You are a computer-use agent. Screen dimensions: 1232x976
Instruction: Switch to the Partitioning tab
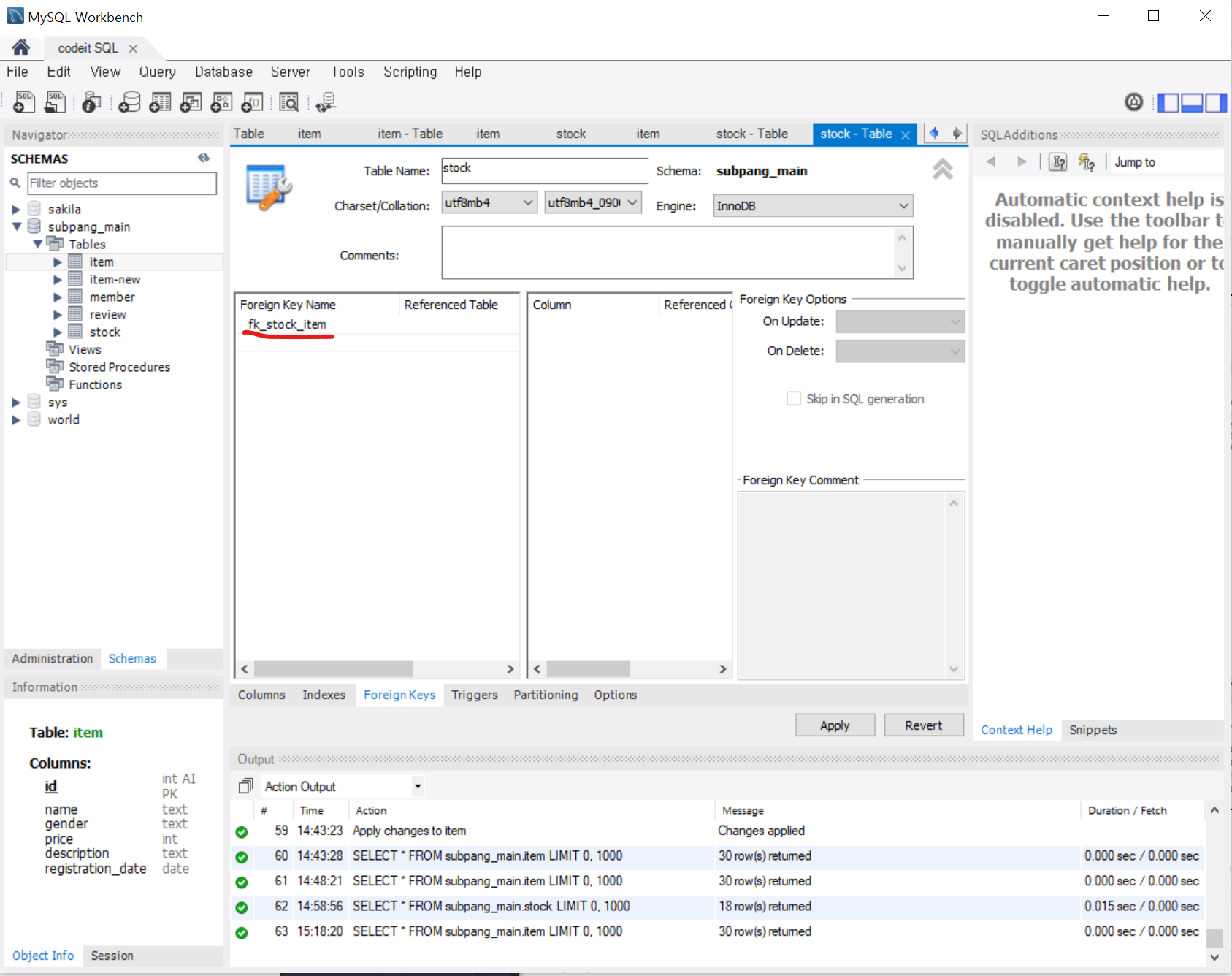pyautogui.click(x=546, y=695)
